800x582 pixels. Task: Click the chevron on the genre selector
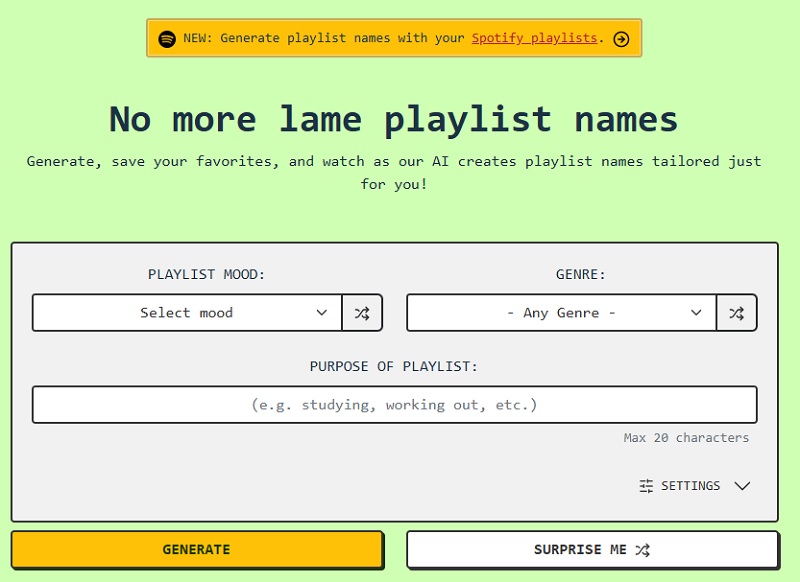[x=697, y=312]
